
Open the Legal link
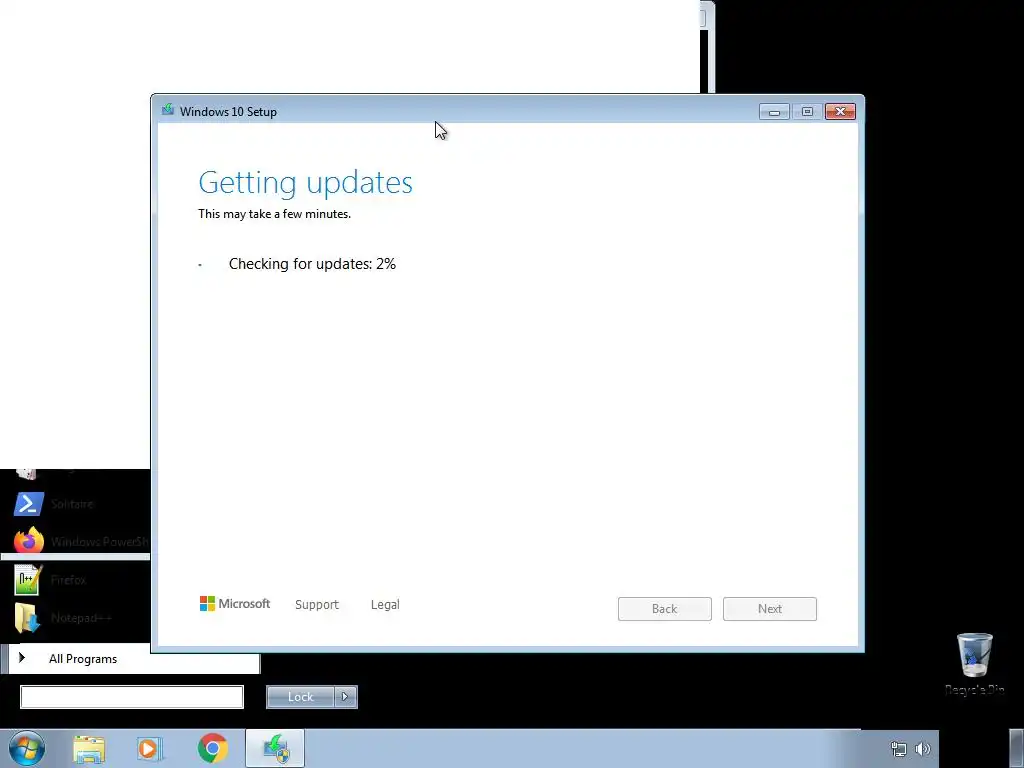click(385, 605)
